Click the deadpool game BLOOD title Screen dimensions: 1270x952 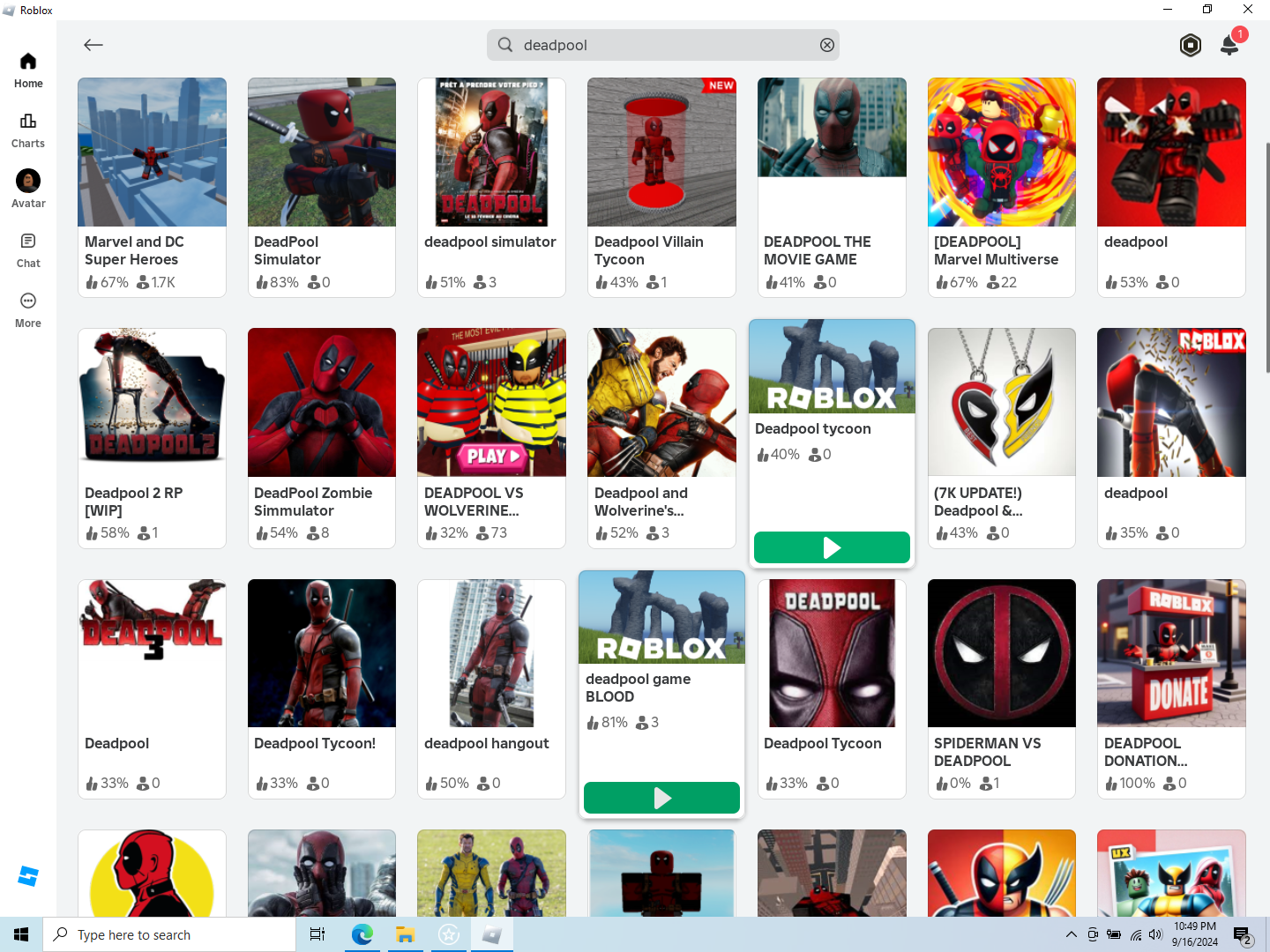[639, 688]
